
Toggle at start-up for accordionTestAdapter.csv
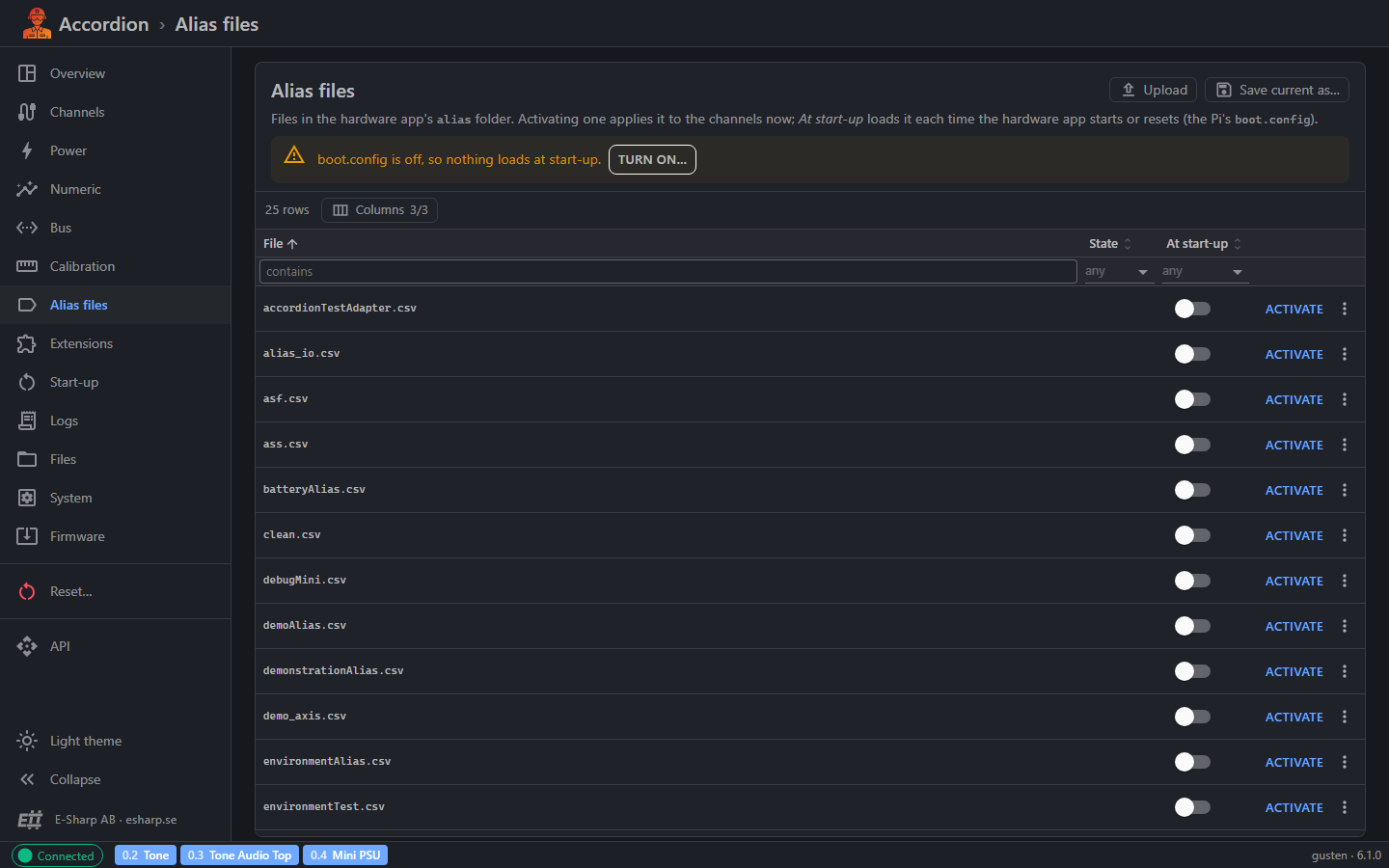(x=1192, y=309)
